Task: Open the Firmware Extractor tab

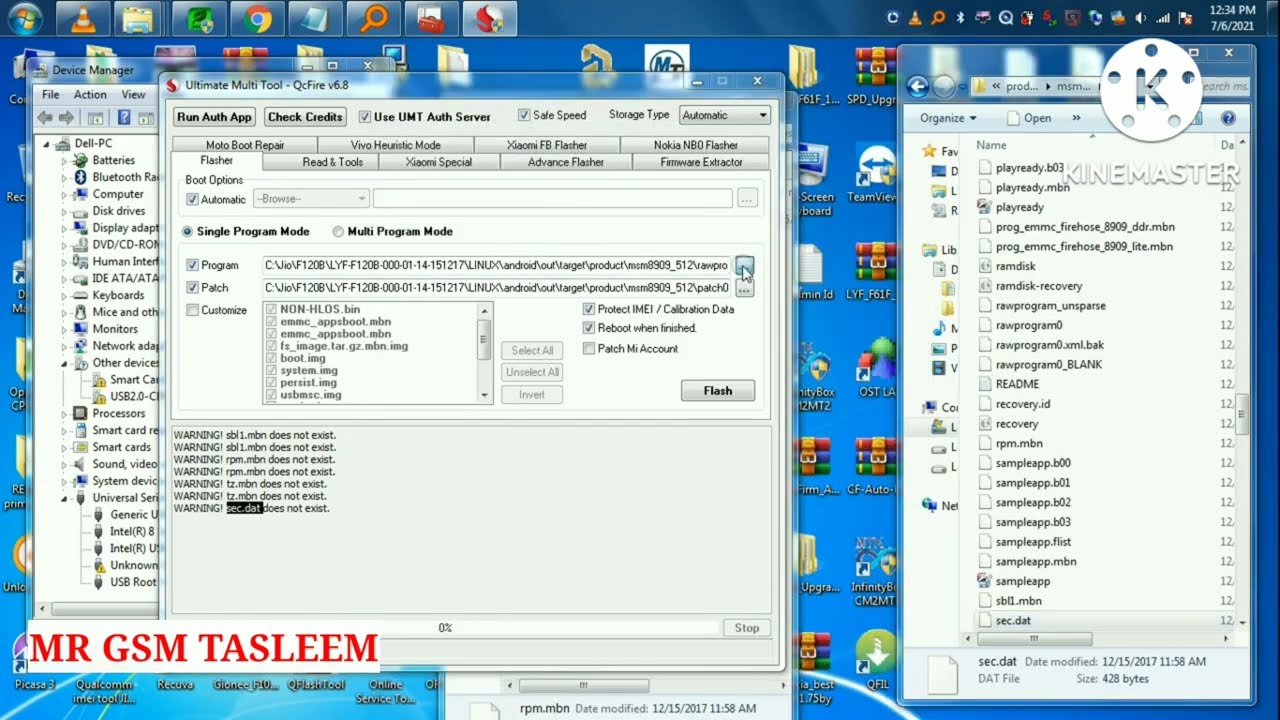Action: pos(701,162)
